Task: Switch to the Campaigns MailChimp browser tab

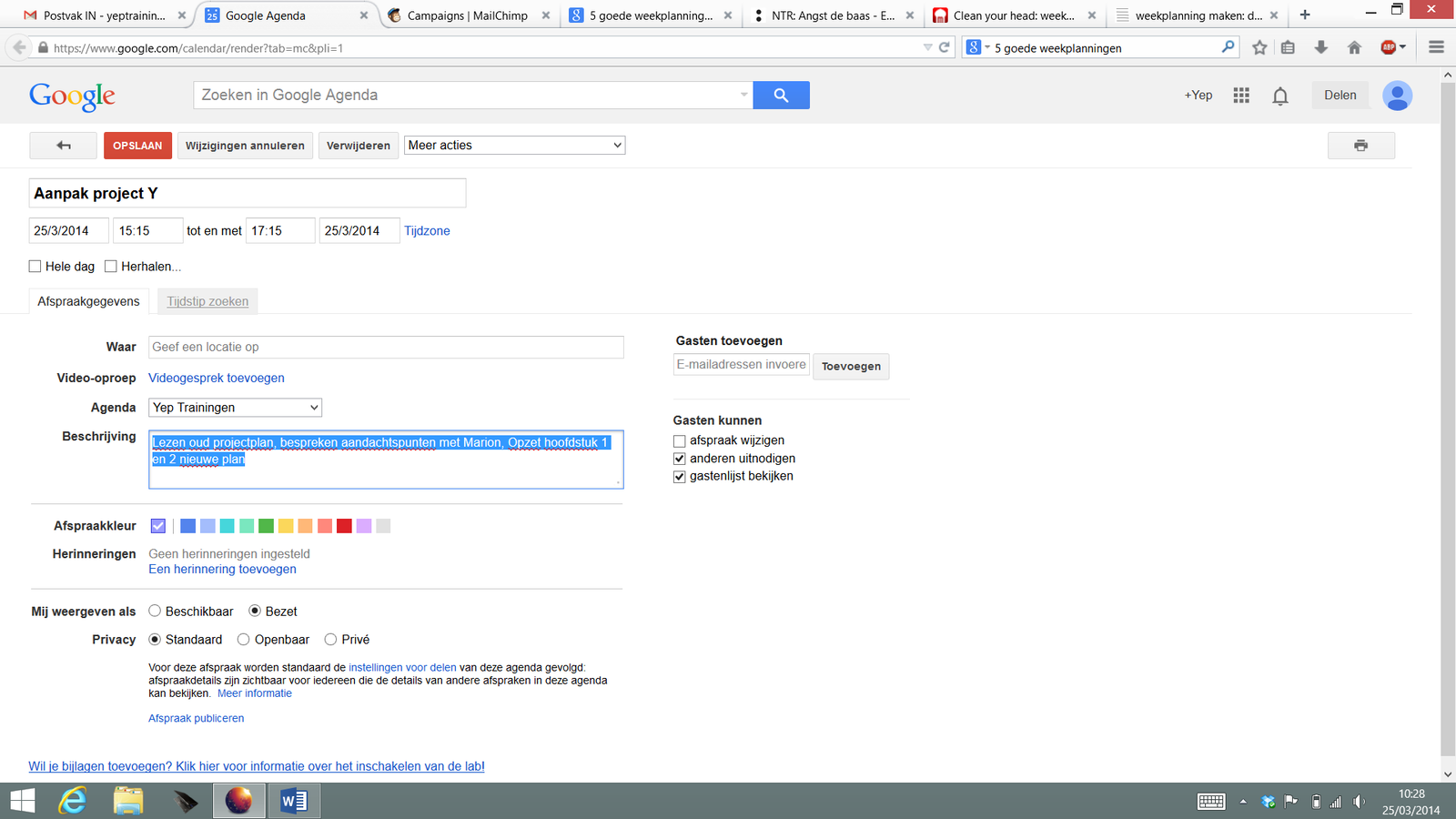Action: click(467, 15)
